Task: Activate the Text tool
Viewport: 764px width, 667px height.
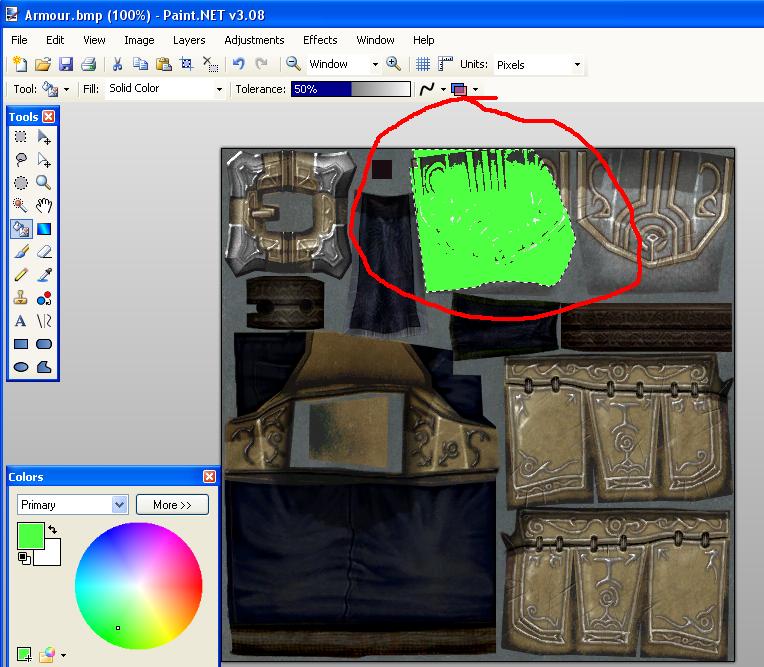Action: tap(20, 321)
